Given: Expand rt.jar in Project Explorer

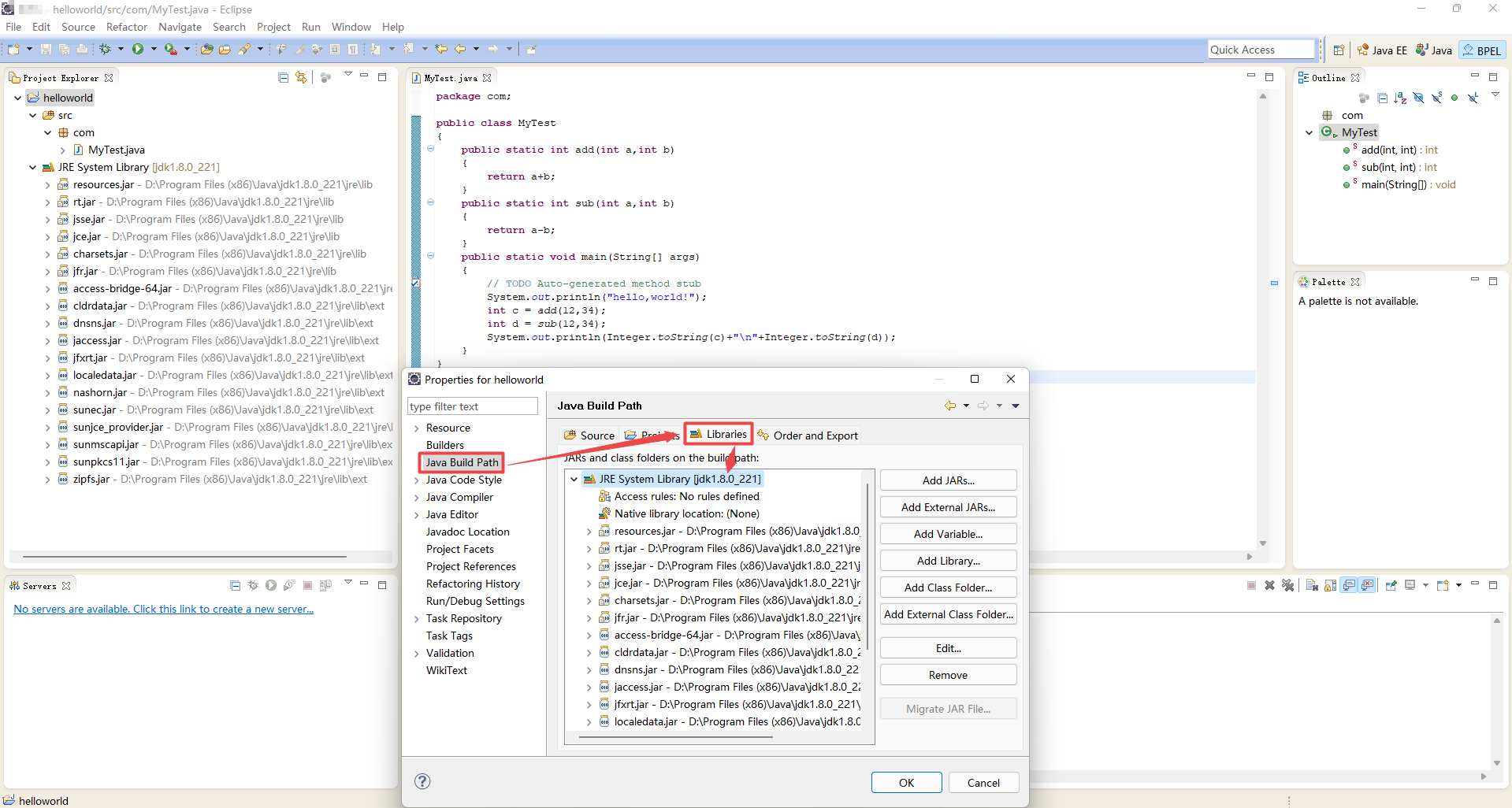Looking at the screenshot, I should coord(47,202).
